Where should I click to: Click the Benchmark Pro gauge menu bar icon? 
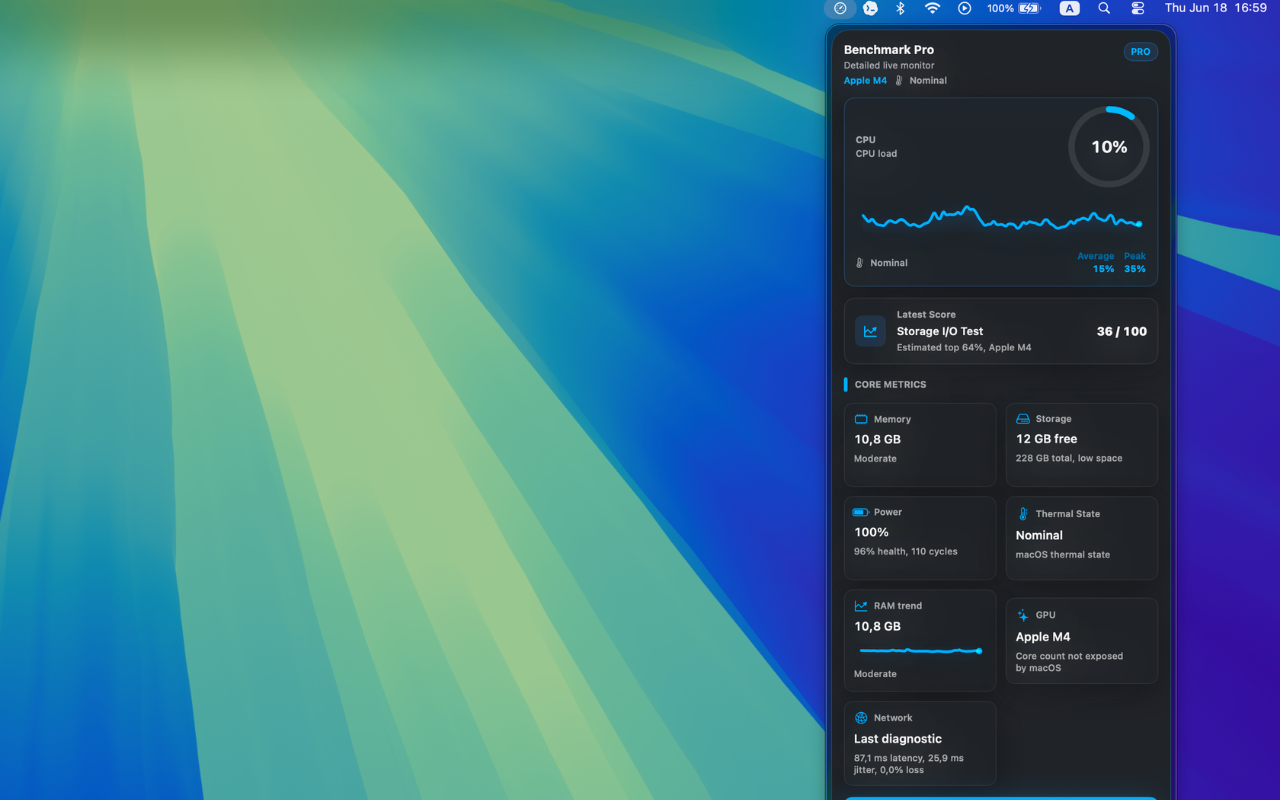[x=840, y=8]
